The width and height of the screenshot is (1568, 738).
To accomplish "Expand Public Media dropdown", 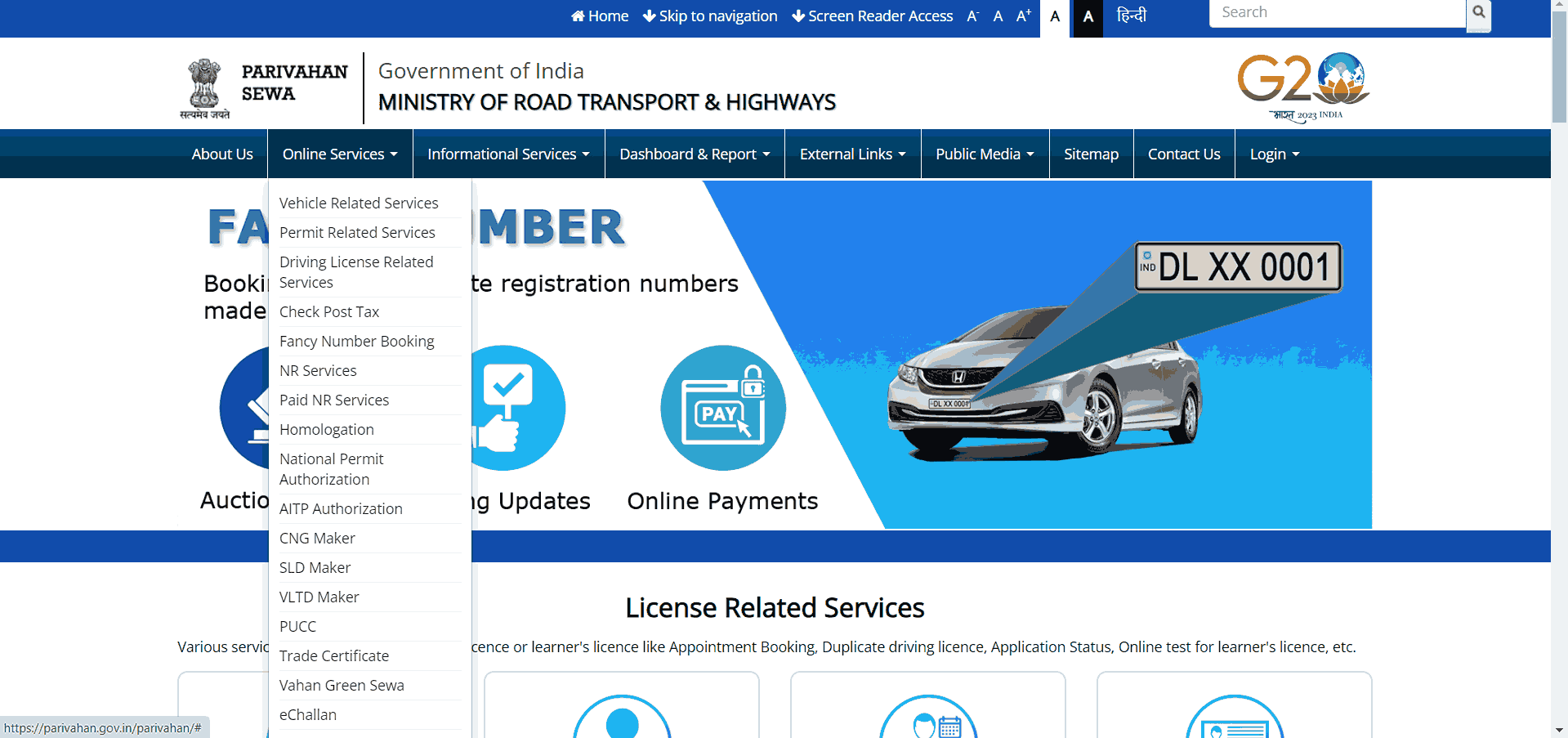I will [x=985, y=154].
